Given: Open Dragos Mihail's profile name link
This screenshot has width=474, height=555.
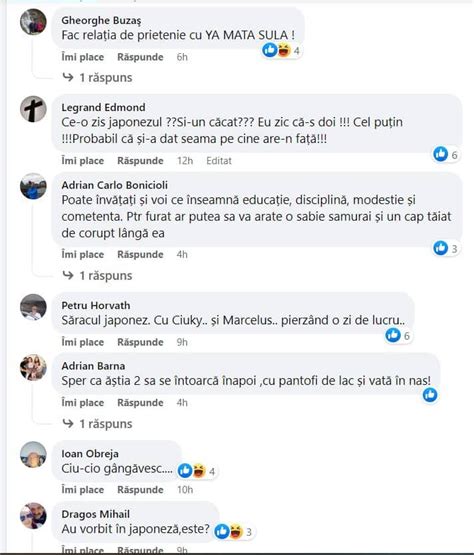Looking at the screenshot, I should coord(96,514).
